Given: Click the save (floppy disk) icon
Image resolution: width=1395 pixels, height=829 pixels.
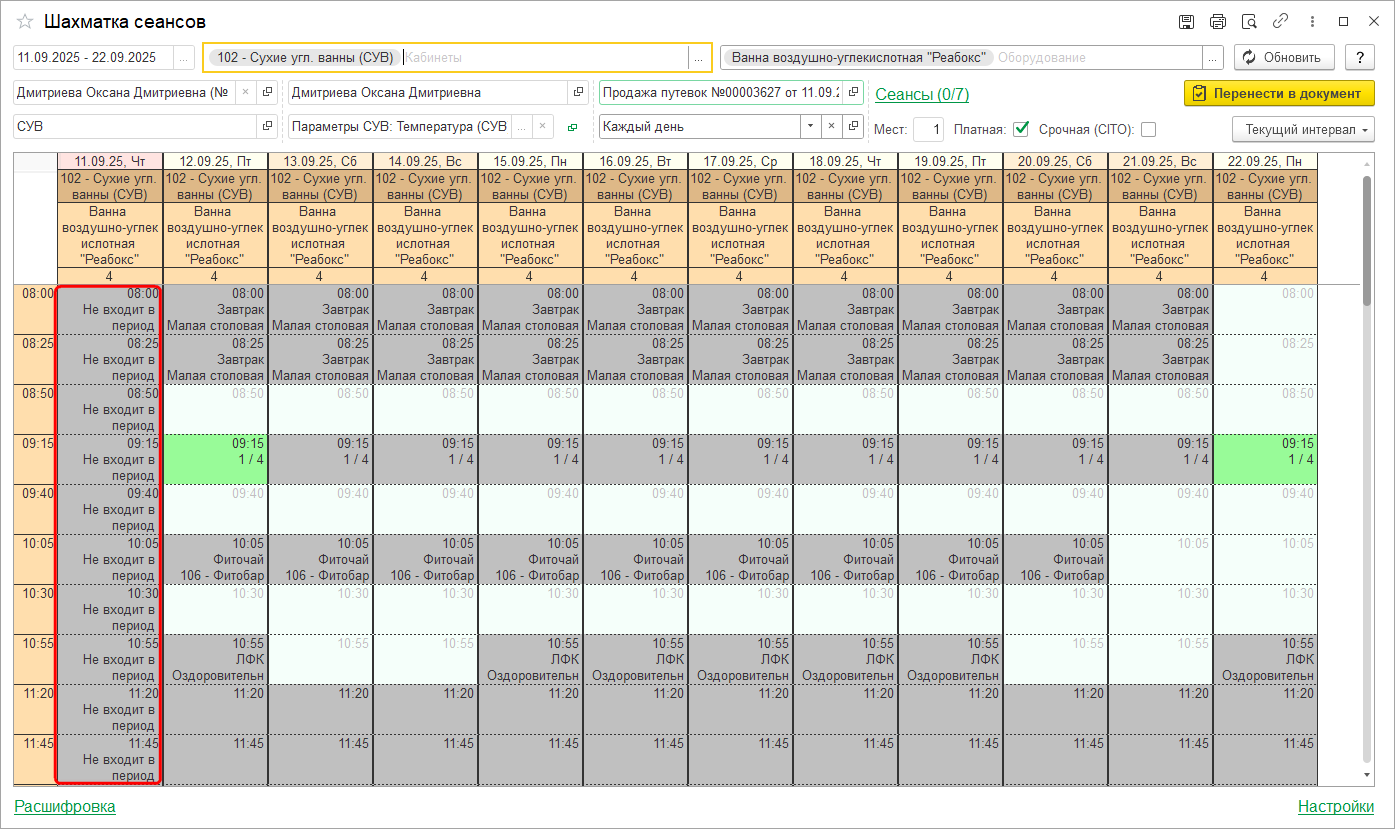Looking at the screenshot, I should 1186,22.
